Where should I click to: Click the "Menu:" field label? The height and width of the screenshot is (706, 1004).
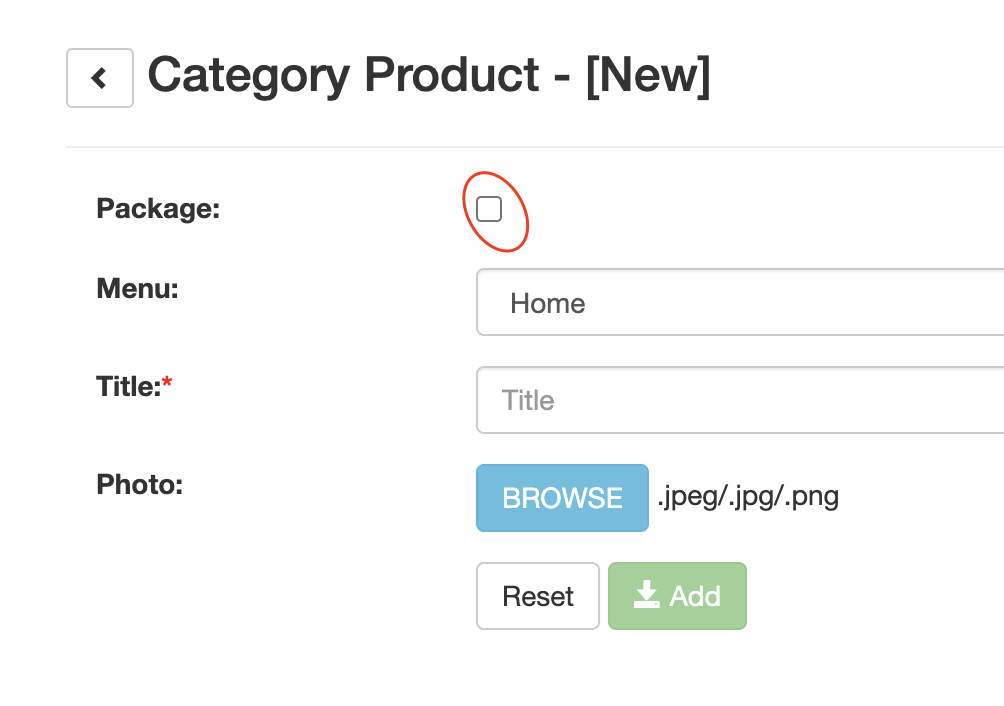pyautogui.click(x=137, y=289)
